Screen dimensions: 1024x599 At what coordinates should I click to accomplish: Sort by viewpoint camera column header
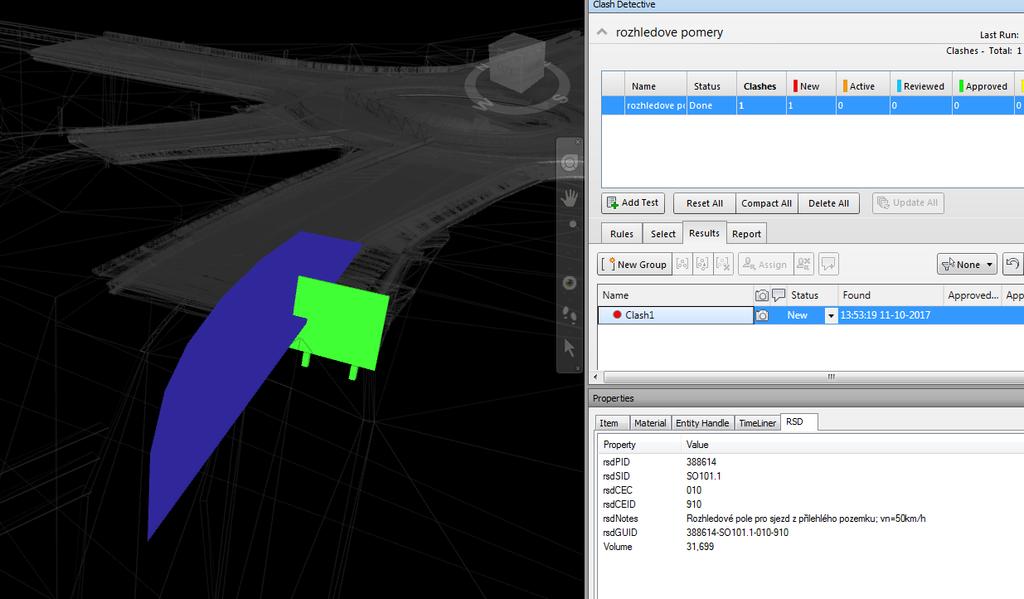click(x=761, y=295)
